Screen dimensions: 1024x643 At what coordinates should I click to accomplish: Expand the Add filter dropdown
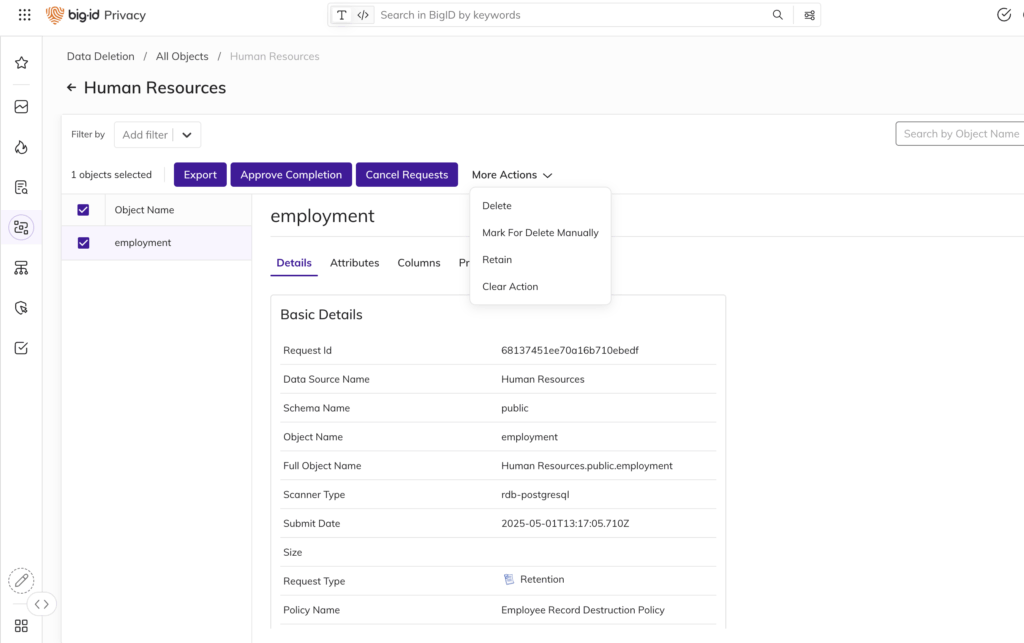click(187, 135)
